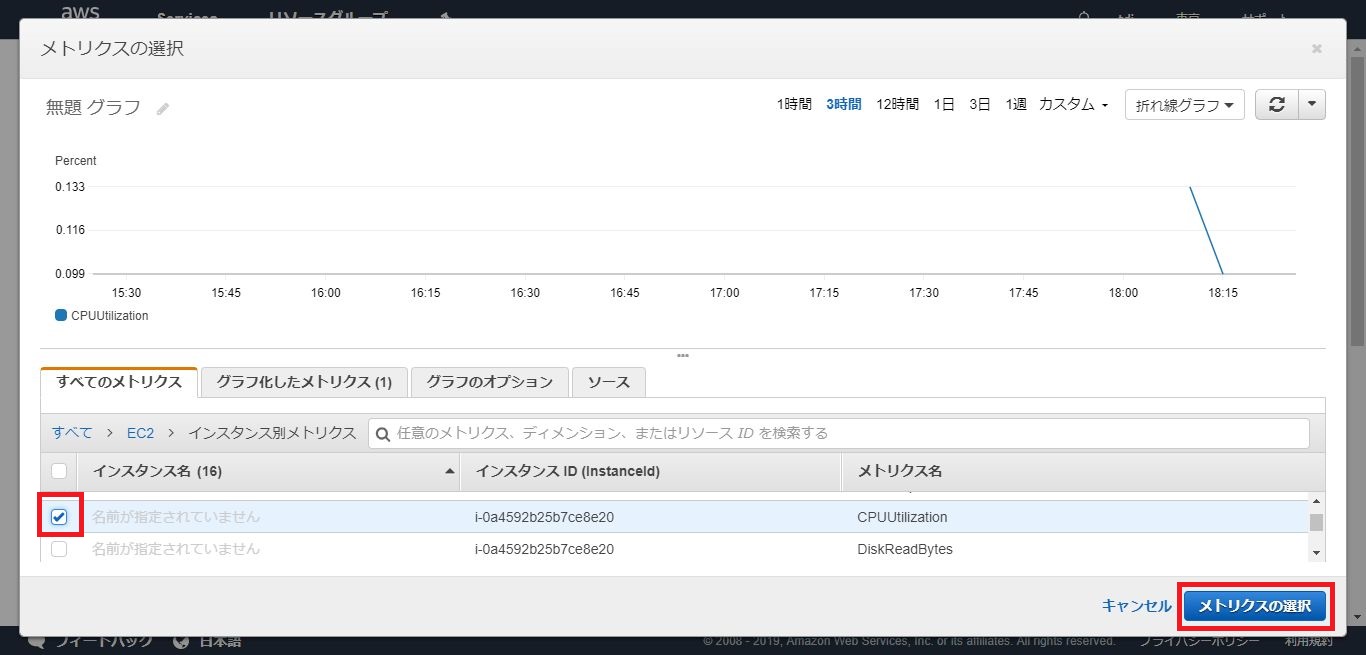Click the キャンセル link

click(x=1136, y=606)
